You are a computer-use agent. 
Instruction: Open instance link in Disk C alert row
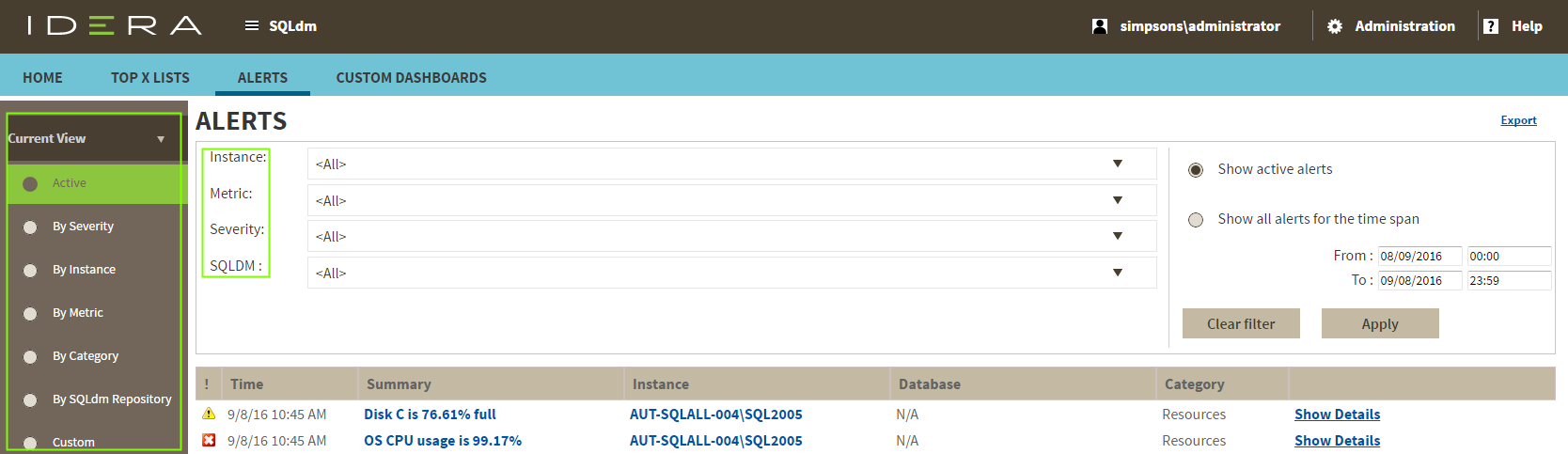[715, 414]
